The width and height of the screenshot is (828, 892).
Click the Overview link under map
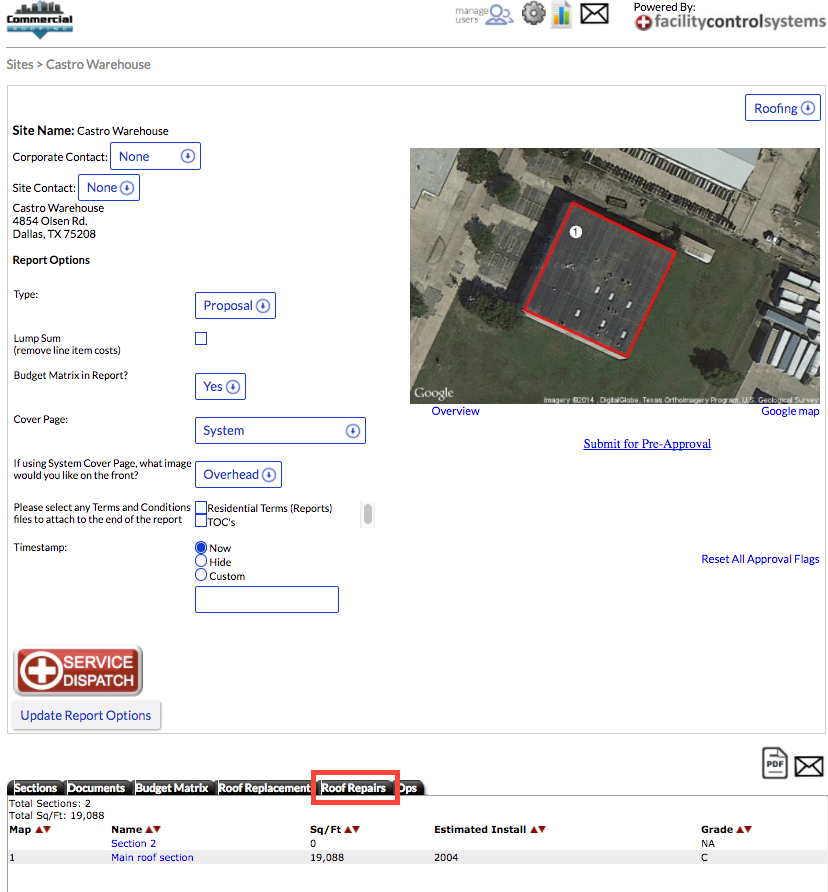pyautogui.click(x=455, y=411)
